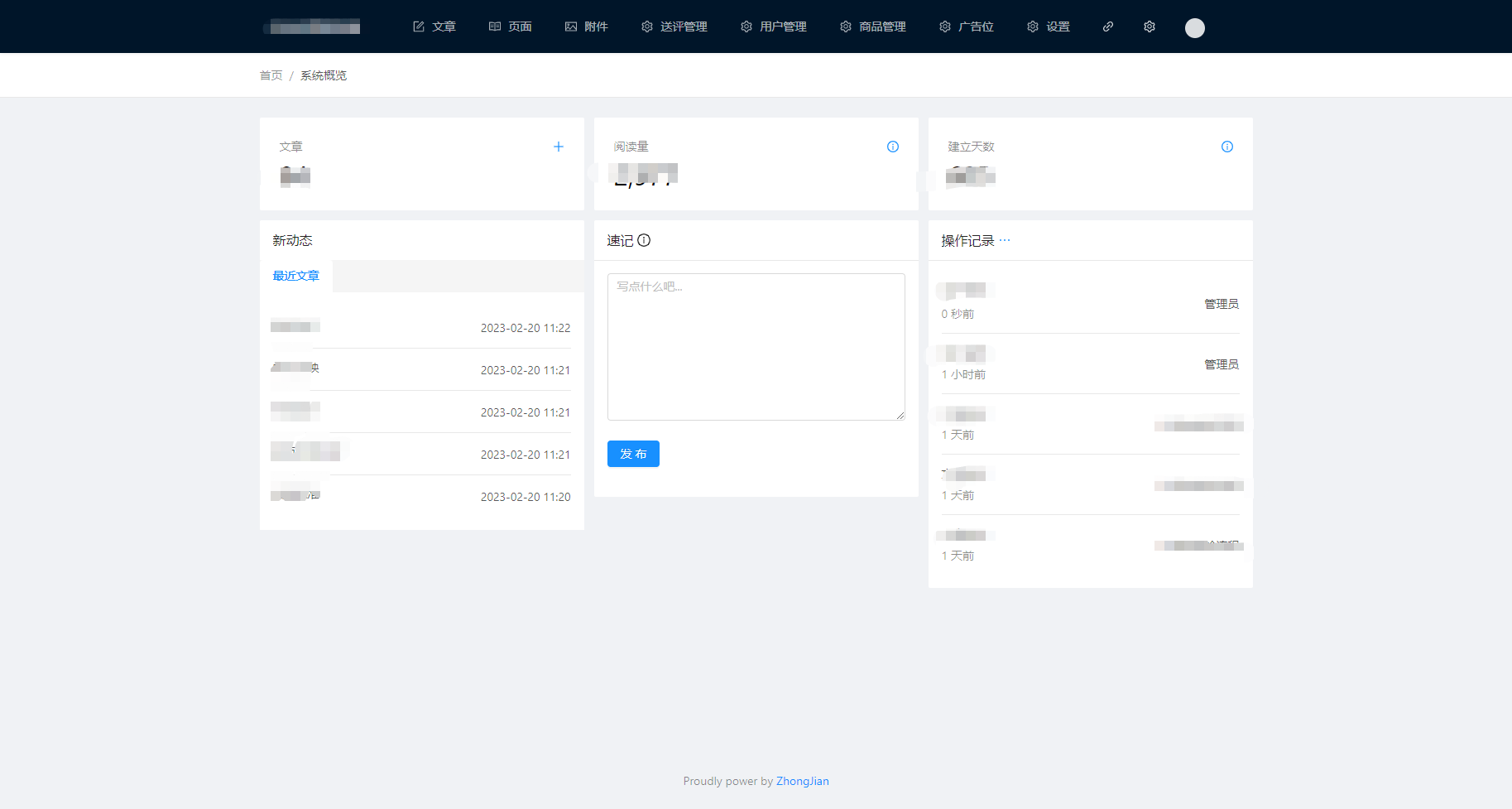Open the ellipsis menu beside 操作记录
Screen dimensions: 1512x809
[x=1005, y=240]
